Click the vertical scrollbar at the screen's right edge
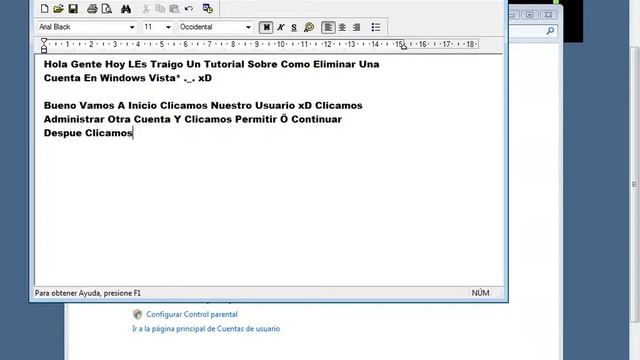Image resolution: width=640 pixels, height=360 pixels. [634, 184]
